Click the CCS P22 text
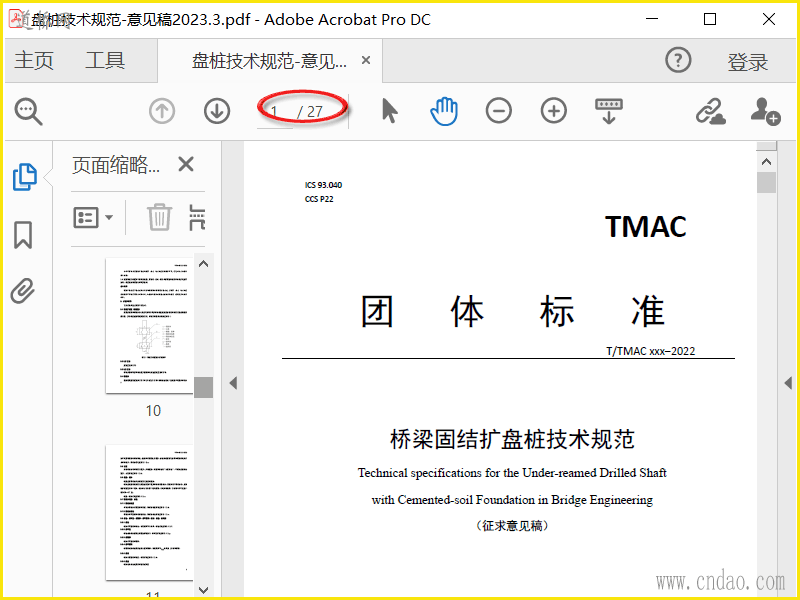 tap(319, 199)
